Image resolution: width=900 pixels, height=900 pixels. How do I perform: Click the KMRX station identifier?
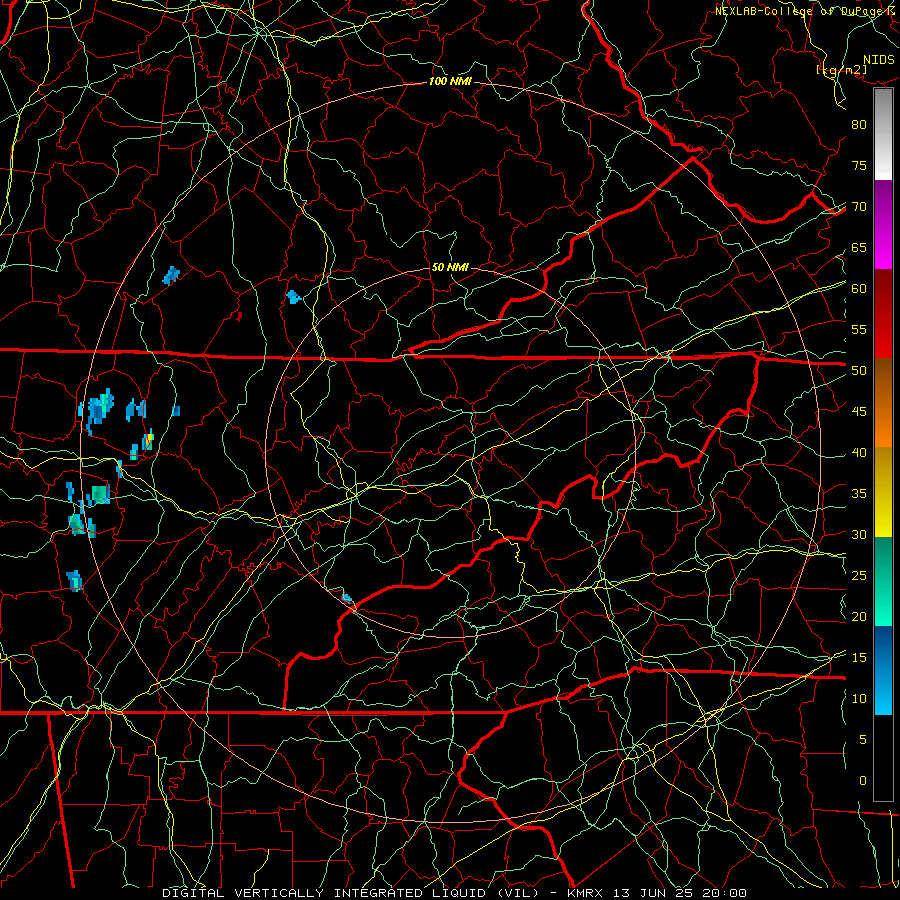(x=584, y=893)
